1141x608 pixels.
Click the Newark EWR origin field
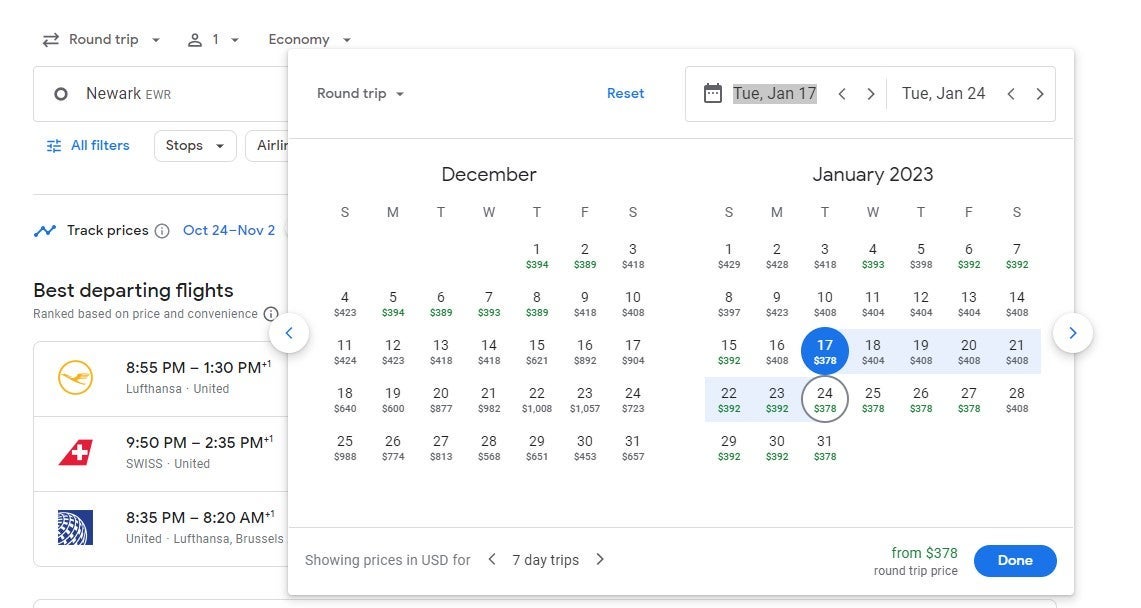160,94
